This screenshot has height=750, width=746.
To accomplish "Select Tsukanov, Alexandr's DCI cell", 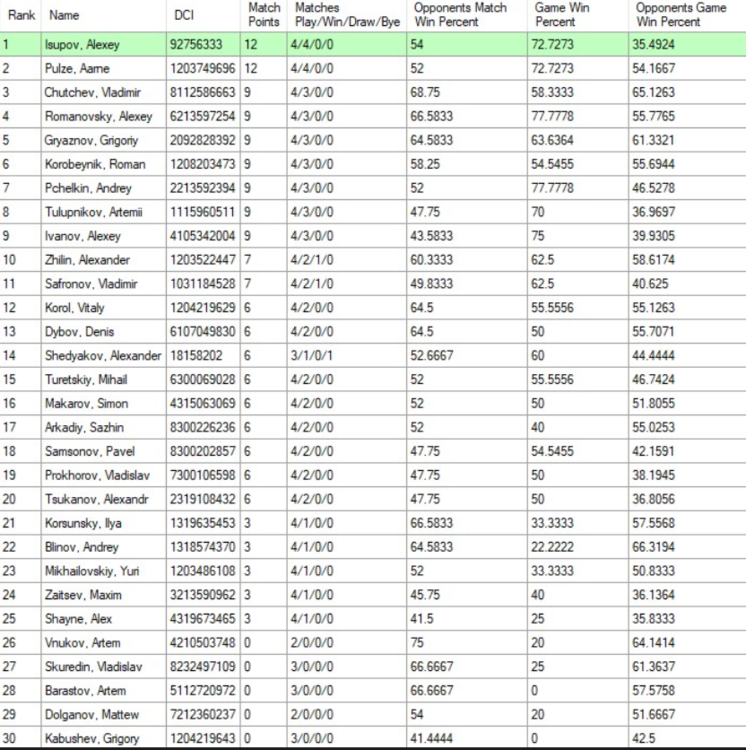I will coord(204,499).
